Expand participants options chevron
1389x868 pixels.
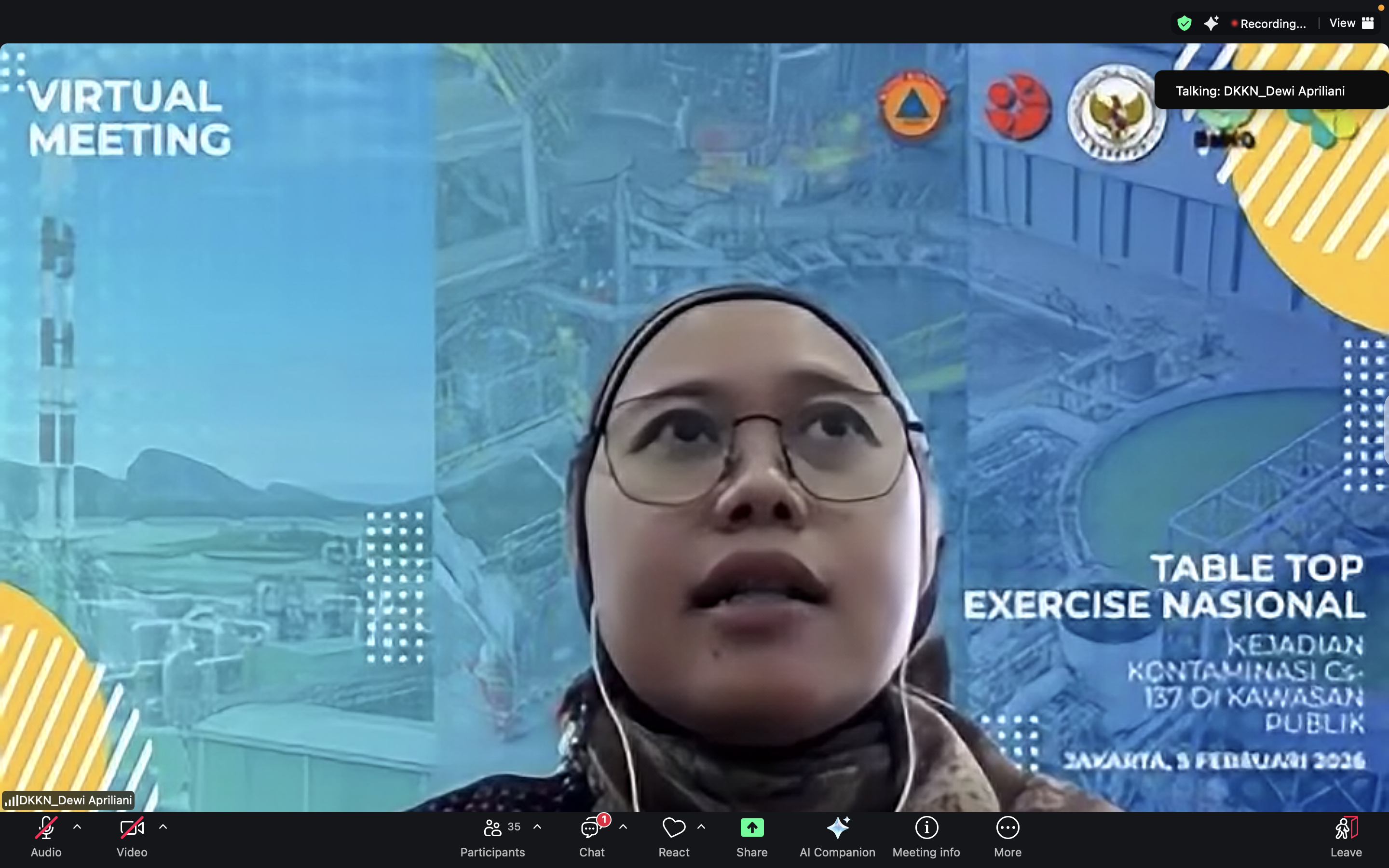537,827
